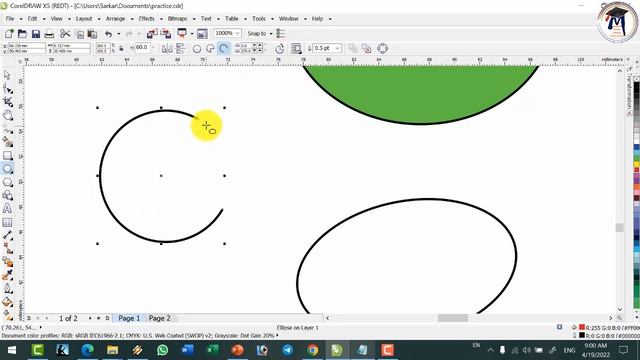Select the Eyedropper tool
This screenshot has height=360, width=640.
tap(7, 275)
